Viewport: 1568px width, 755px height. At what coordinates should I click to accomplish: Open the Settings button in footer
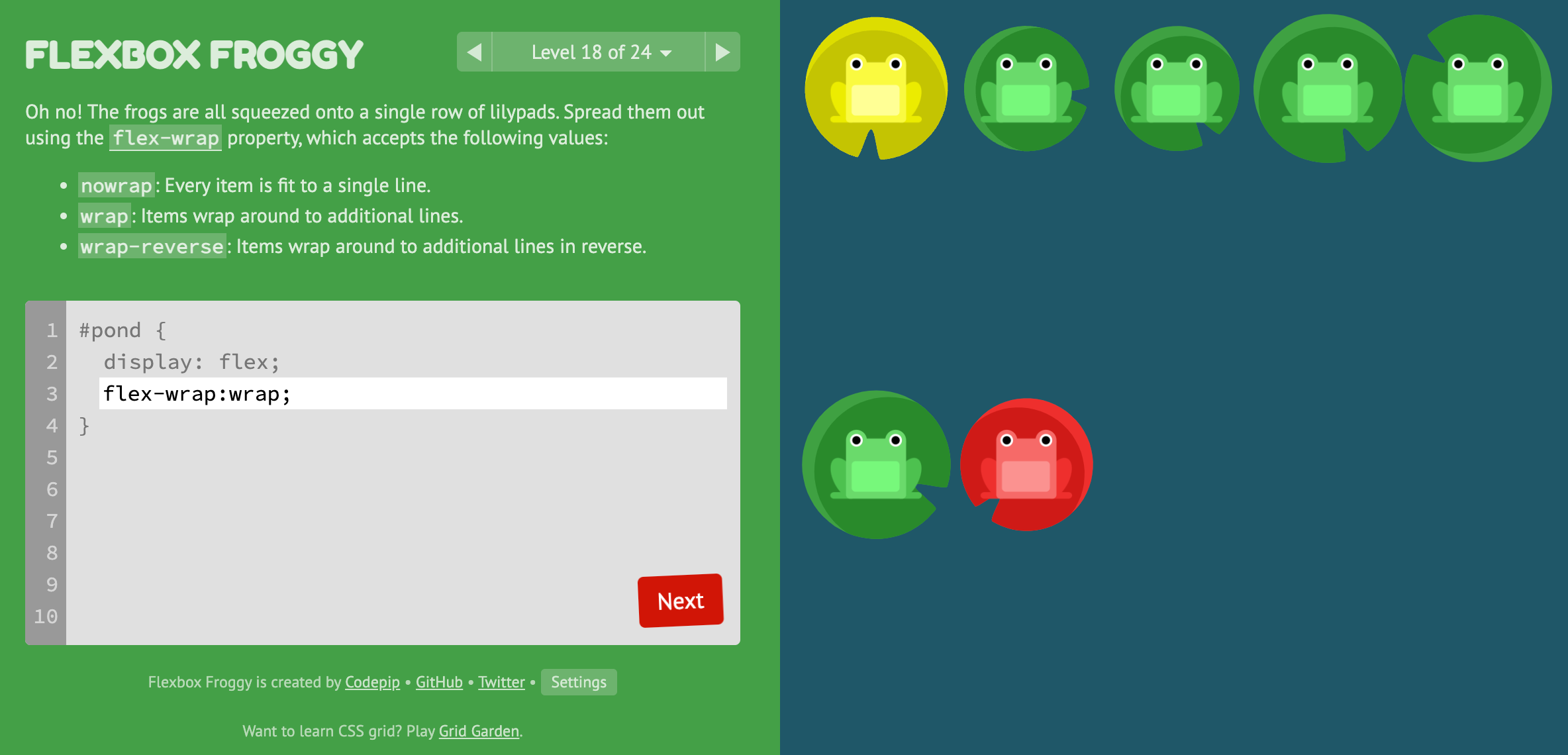(578, 682)
